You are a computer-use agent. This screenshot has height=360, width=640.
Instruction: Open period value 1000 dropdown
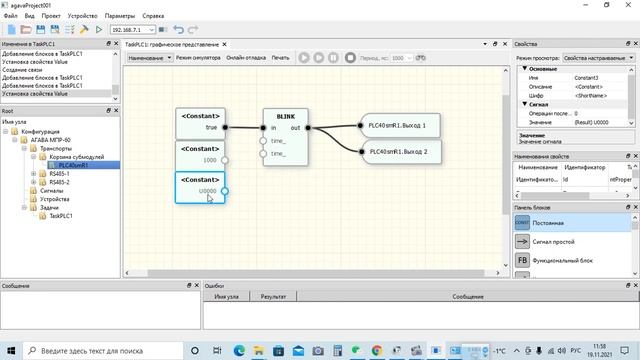(409, 58)
